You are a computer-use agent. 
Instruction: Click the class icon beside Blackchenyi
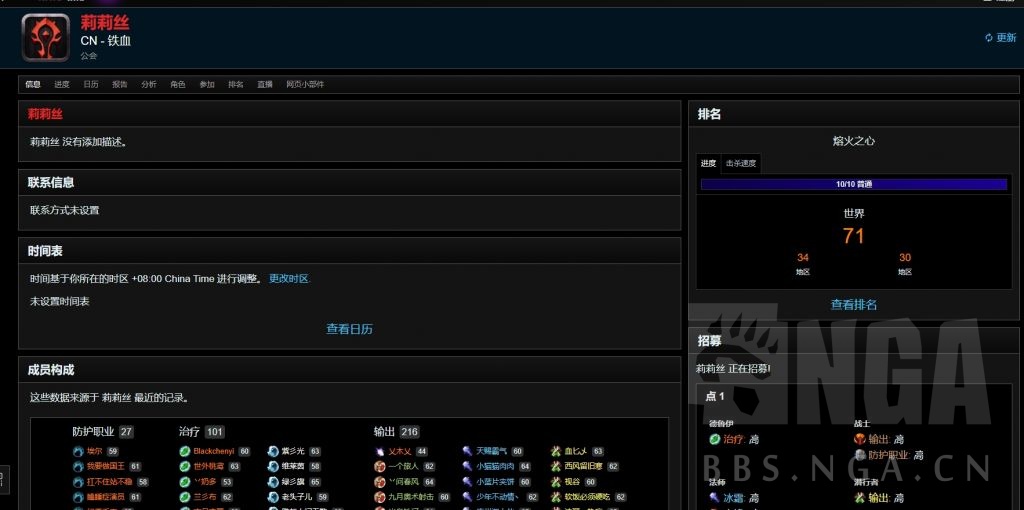click(x=185, y=451)
